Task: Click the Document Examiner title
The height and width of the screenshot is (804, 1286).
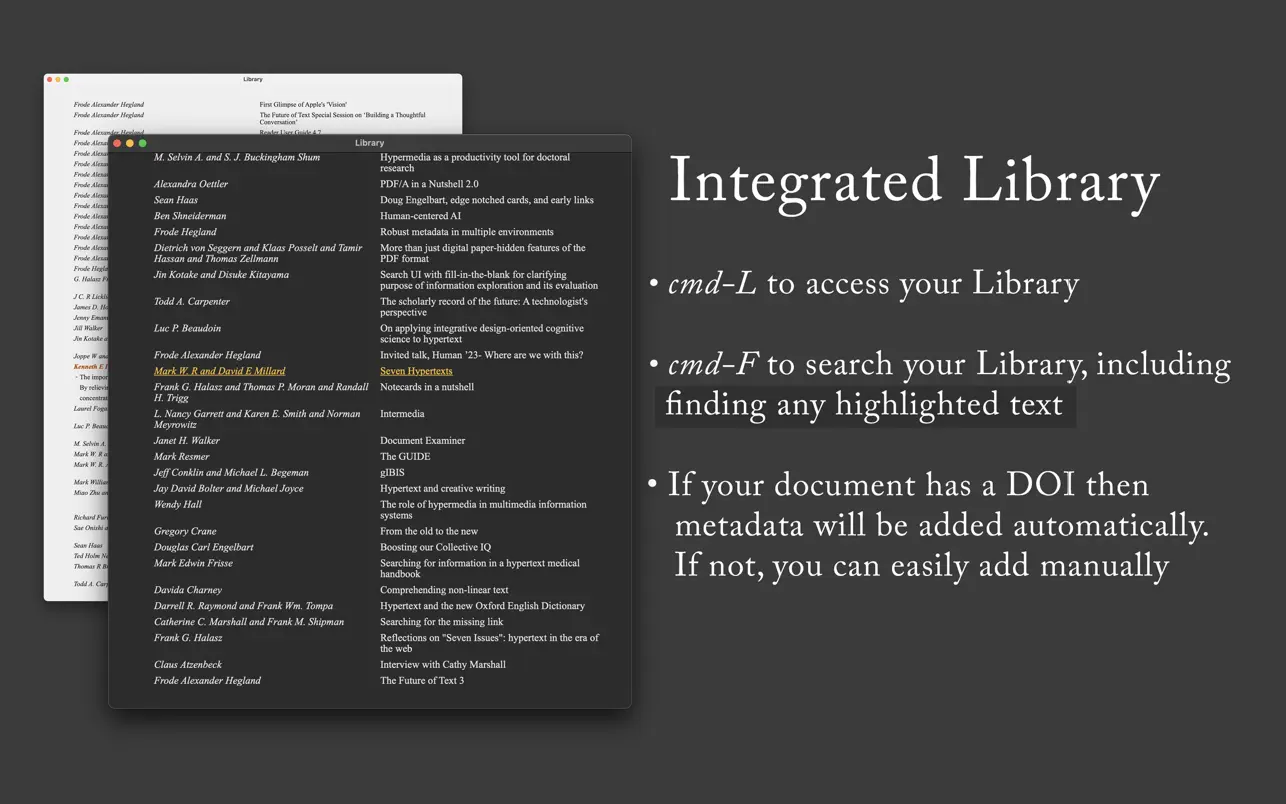Action: [422, 441]
